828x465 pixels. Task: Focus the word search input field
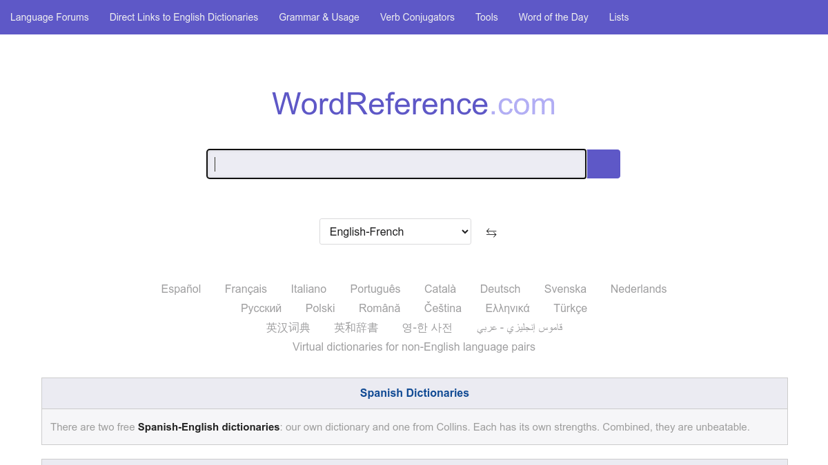(x=396, y=164)
